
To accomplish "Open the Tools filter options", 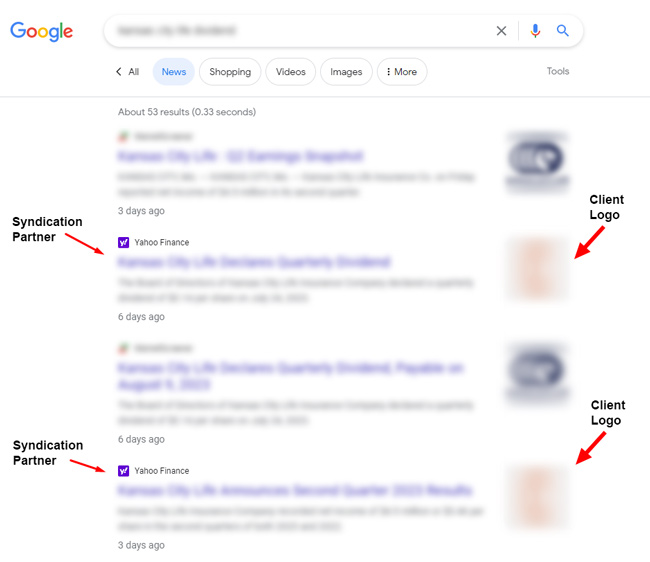I will 558,71.
